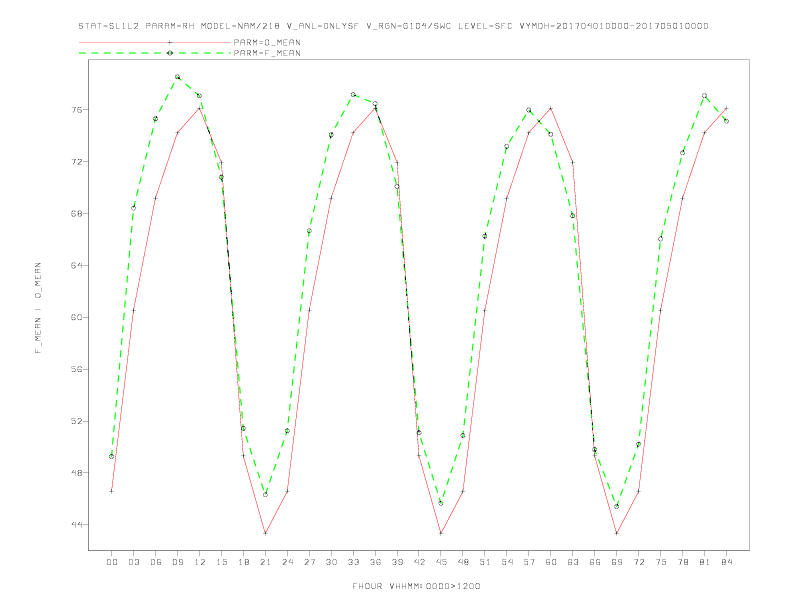Click the x-axis forecast hour label 21

point(265,562)
